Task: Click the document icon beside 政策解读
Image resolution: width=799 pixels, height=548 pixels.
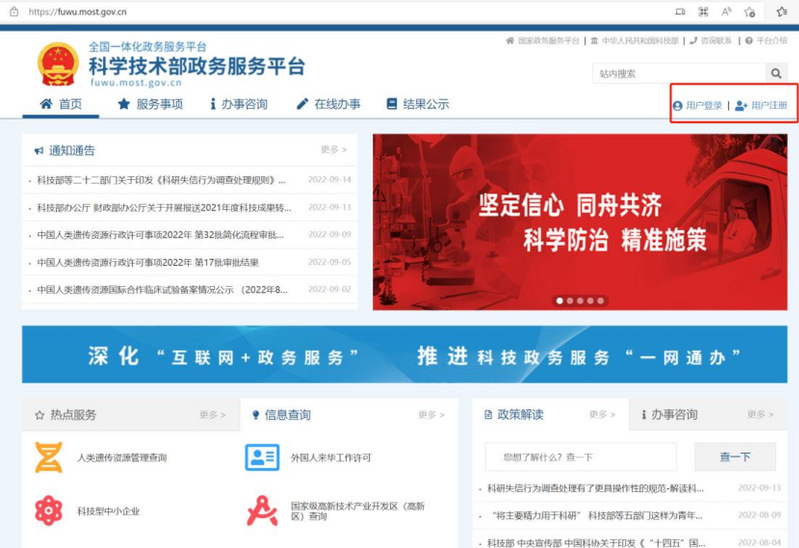Action: click(x=488, y=414)
